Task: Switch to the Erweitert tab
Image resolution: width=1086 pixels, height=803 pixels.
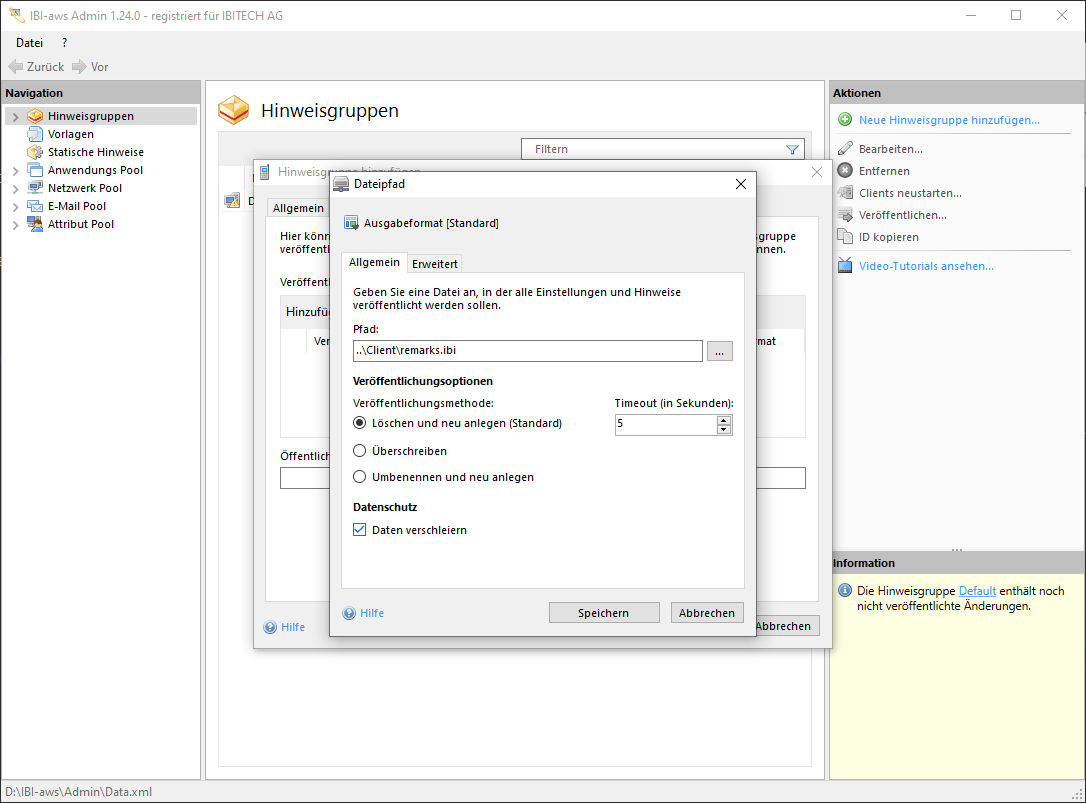Action: click(435, 264)
